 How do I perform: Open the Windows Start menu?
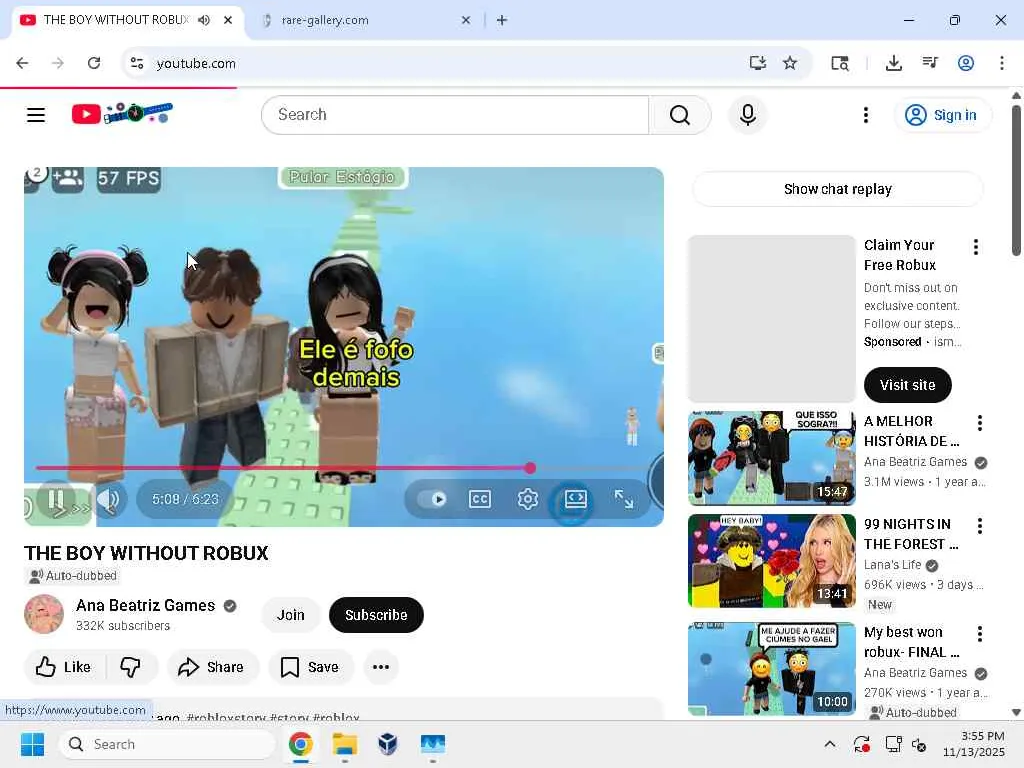pos(33,744)
